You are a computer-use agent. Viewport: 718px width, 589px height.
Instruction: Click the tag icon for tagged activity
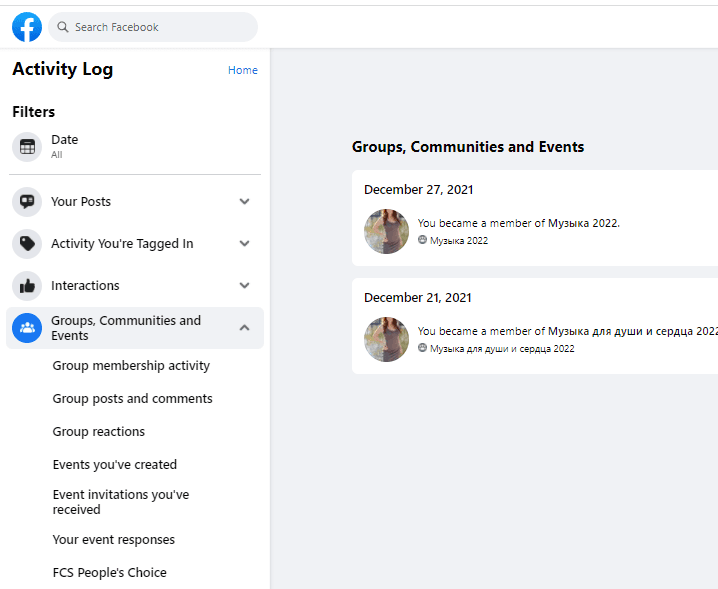(x=27, y=244)
